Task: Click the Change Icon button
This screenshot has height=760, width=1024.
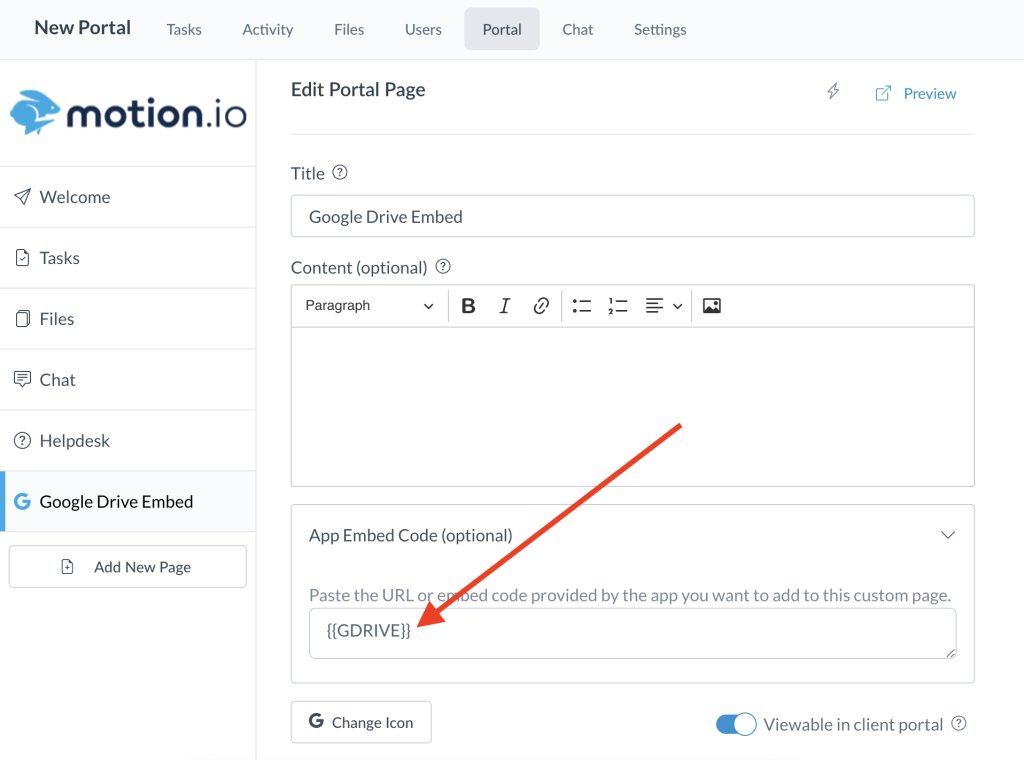Action: (361, 722)
